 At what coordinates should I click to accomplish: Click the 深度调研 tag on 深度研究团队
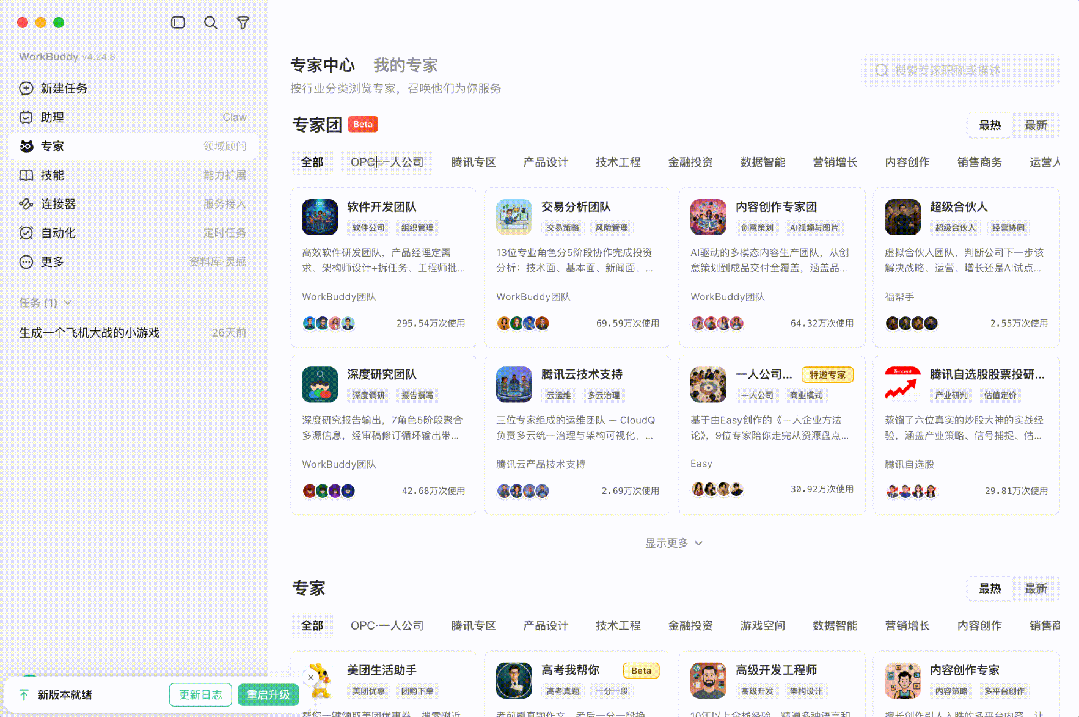369,395
